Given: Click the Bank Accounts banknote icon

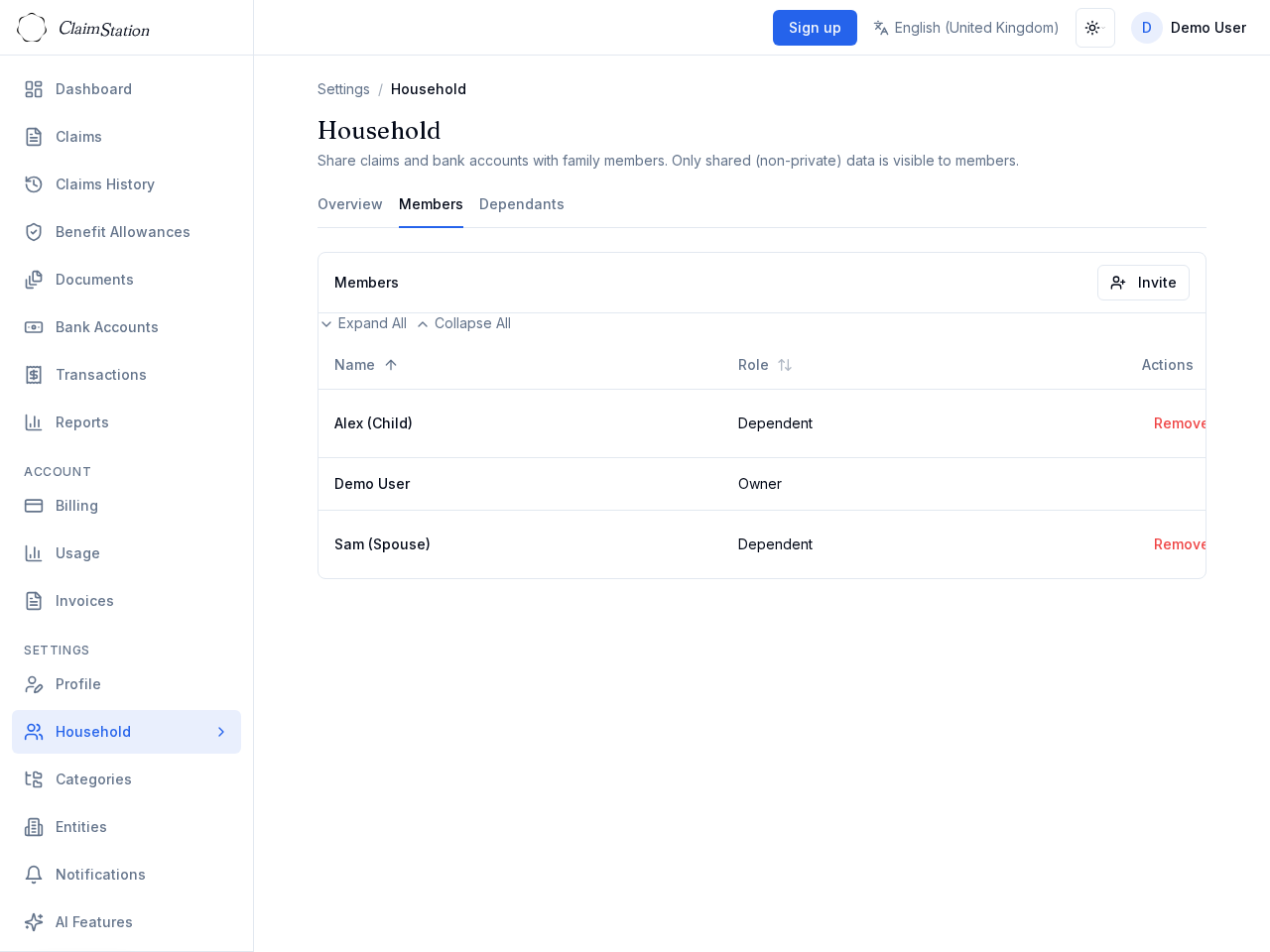Looking at the screenshot, I should point(34,327).
